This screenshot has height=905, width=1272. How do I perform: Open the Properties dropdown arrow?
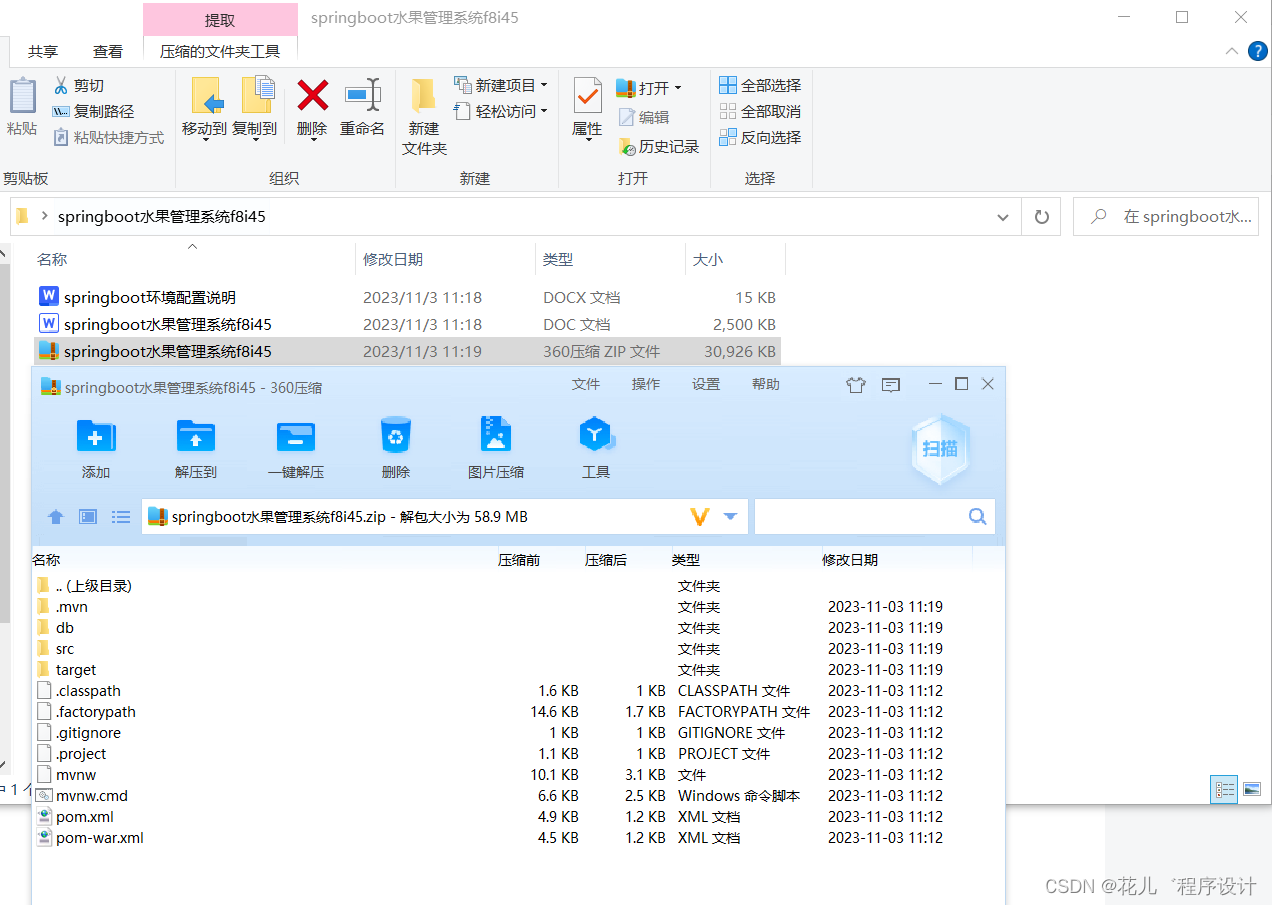tap(587, 139)
